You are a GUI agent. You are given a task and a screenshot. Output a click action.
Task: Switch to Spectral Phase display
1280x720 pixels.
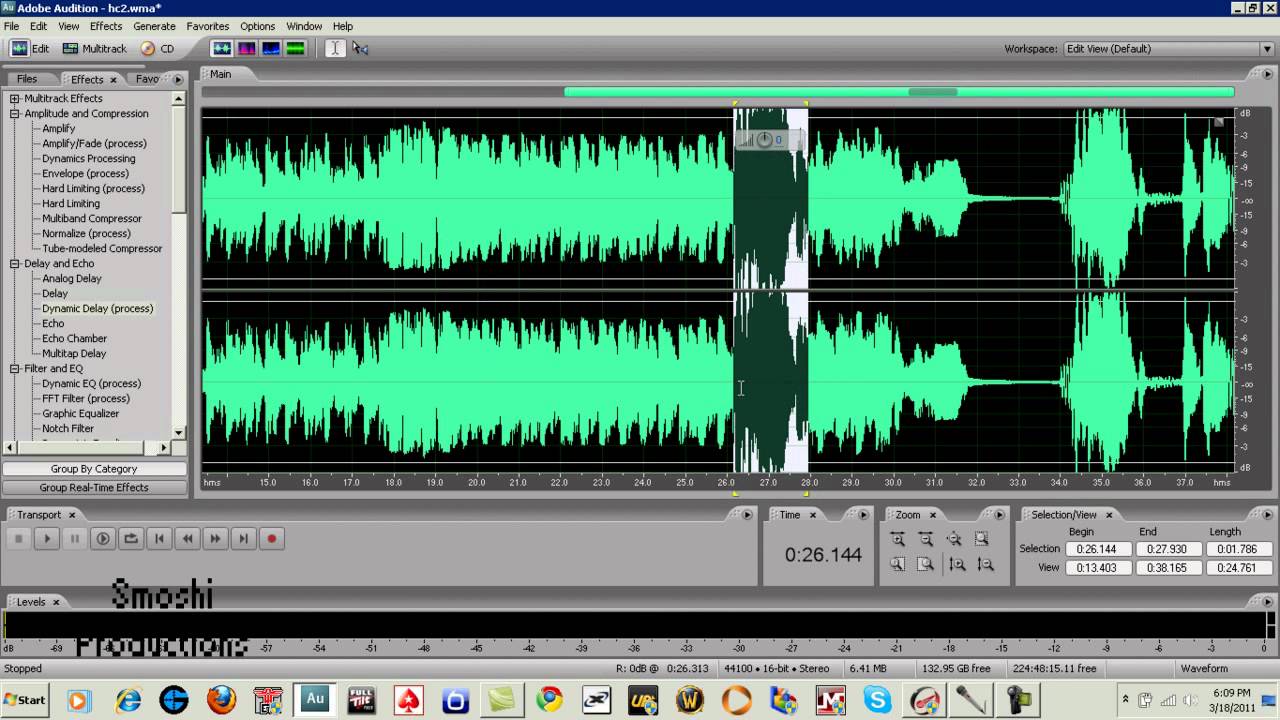tap(295, 48)
